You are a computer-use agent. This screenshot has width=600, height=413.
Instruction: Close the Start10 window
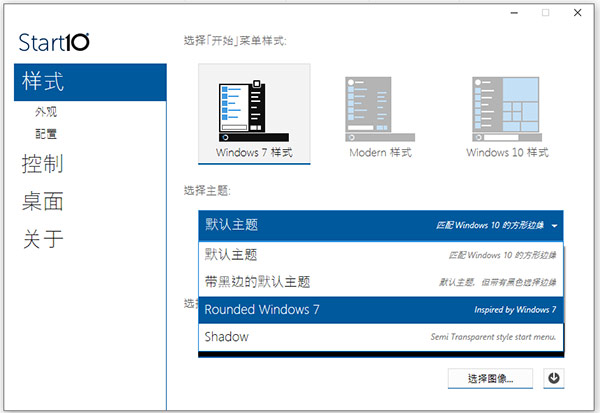[578, 13]
